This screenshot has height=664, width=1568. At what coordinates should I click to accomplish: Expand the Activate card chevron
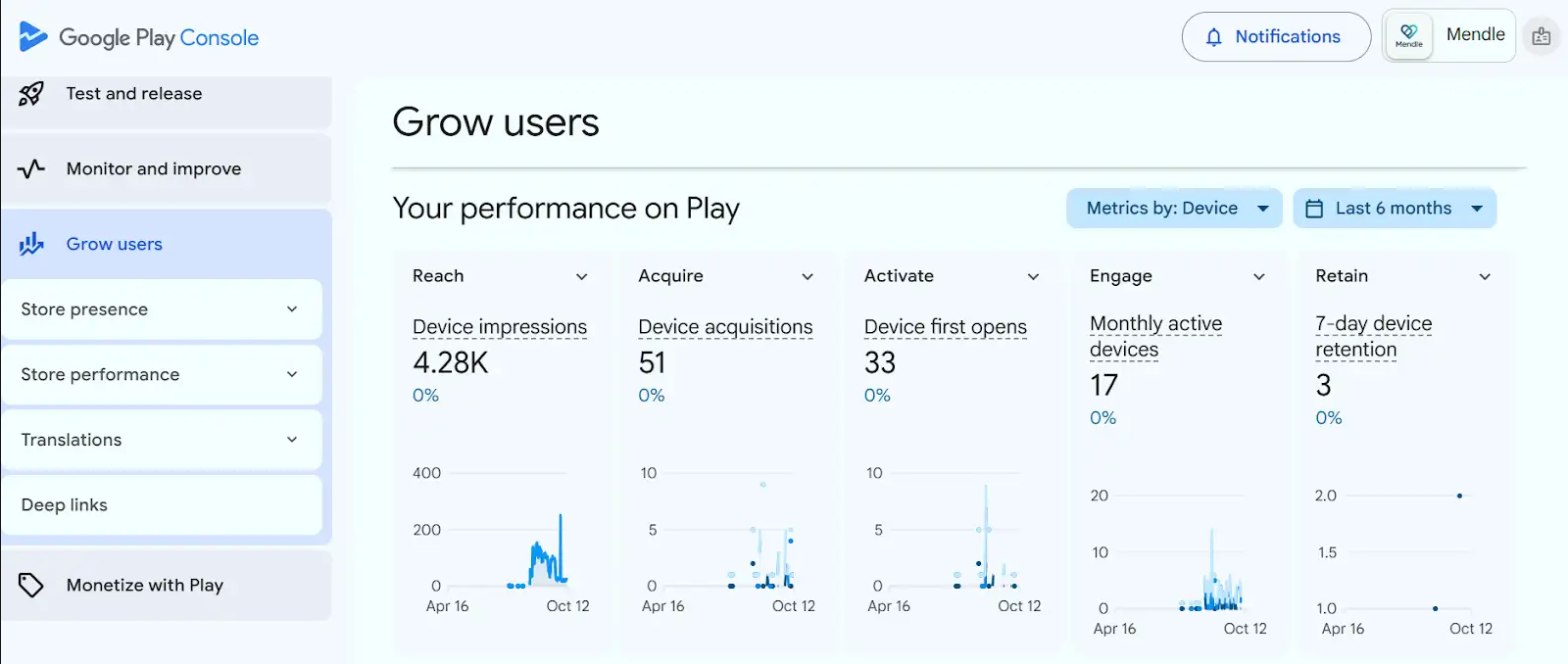[x=1033, y=277]
